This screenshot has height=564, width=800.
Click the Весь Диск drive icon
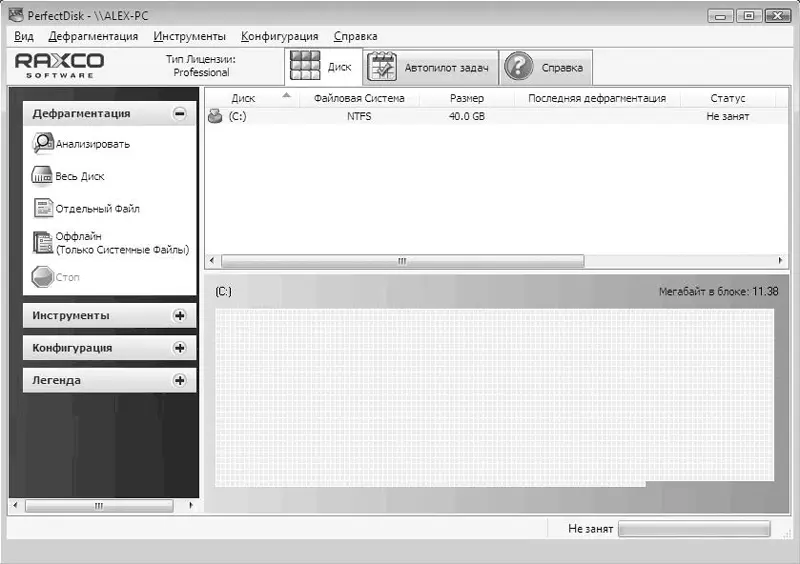pos(42,176)
